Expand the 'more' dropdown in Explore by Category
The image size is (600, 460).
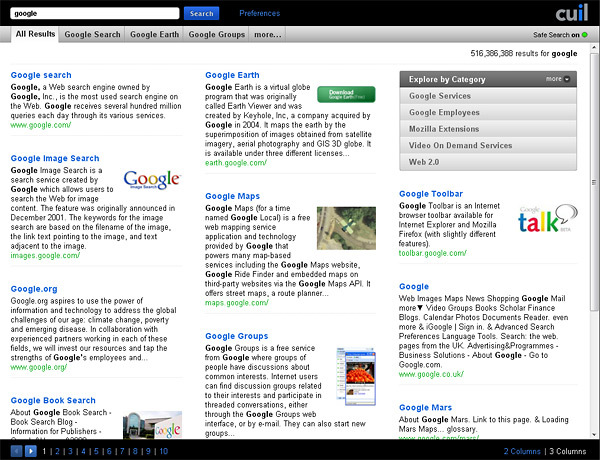click(x=558, y=79)
